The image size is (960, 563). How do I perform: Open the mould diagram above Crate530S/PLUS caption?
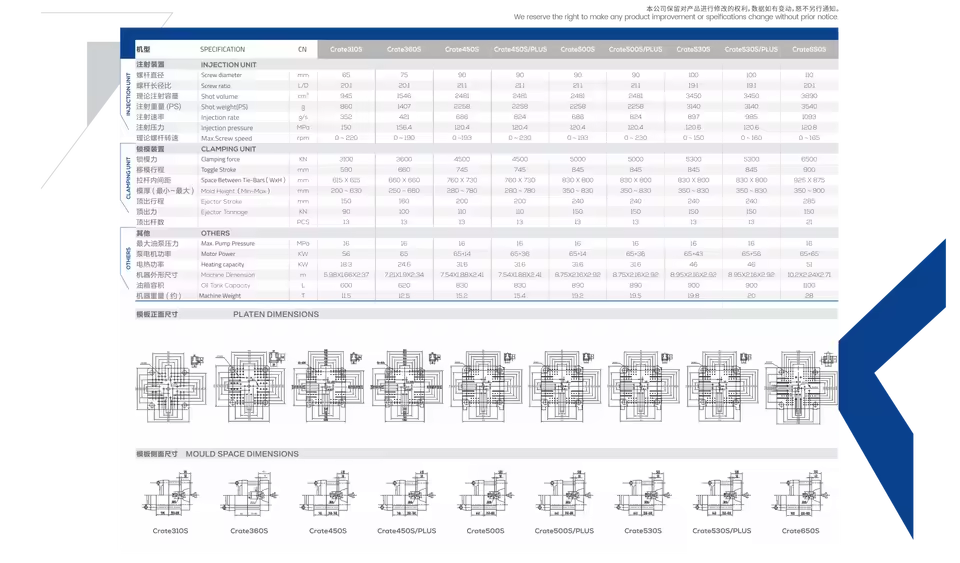tap(722, 493)
